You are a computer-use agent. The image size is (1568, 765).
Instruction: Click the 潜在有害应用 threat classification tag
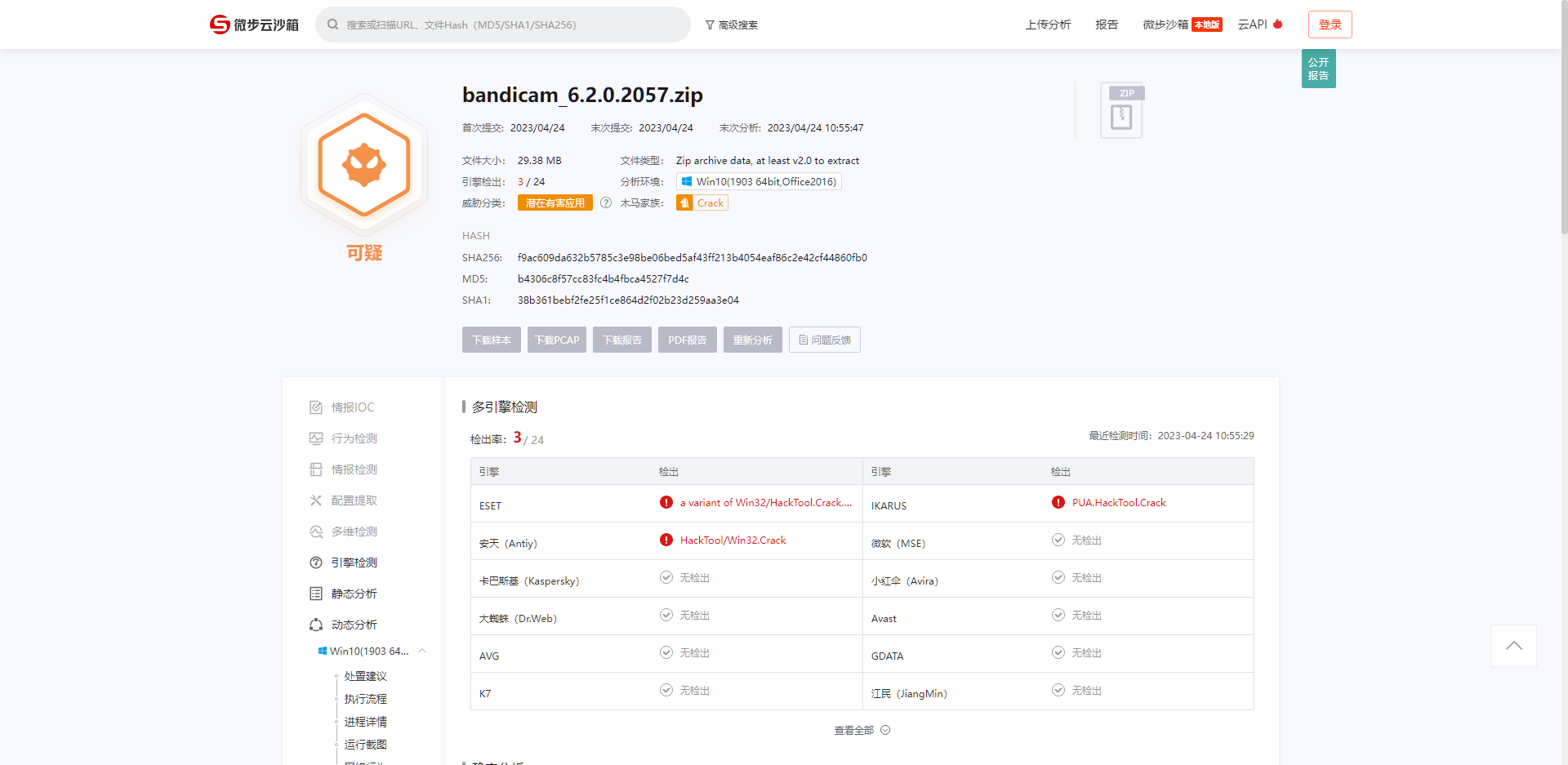pyautogui.click(x=555, y=203)
